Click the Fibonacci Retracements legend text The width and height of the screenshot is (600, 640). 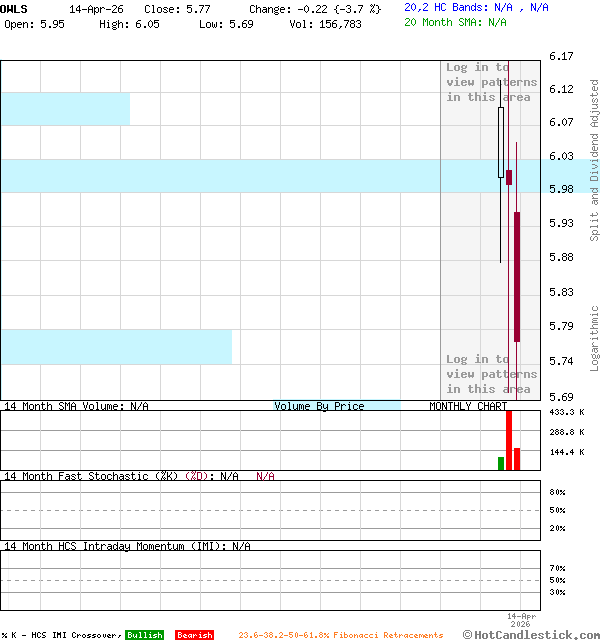340,635
